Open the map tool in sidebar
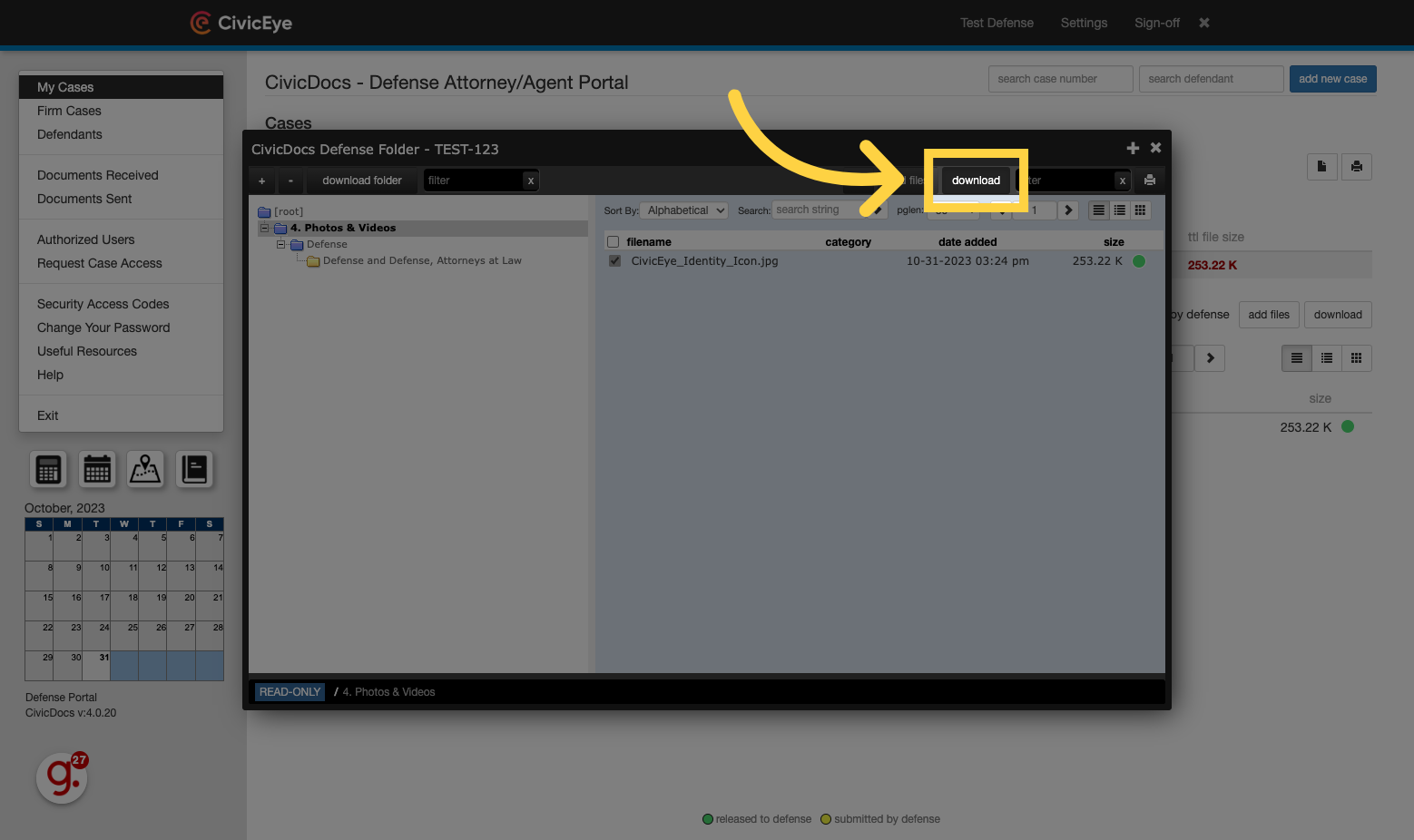Viewport: 1414px width, 840px height. (x=145, y=469)
